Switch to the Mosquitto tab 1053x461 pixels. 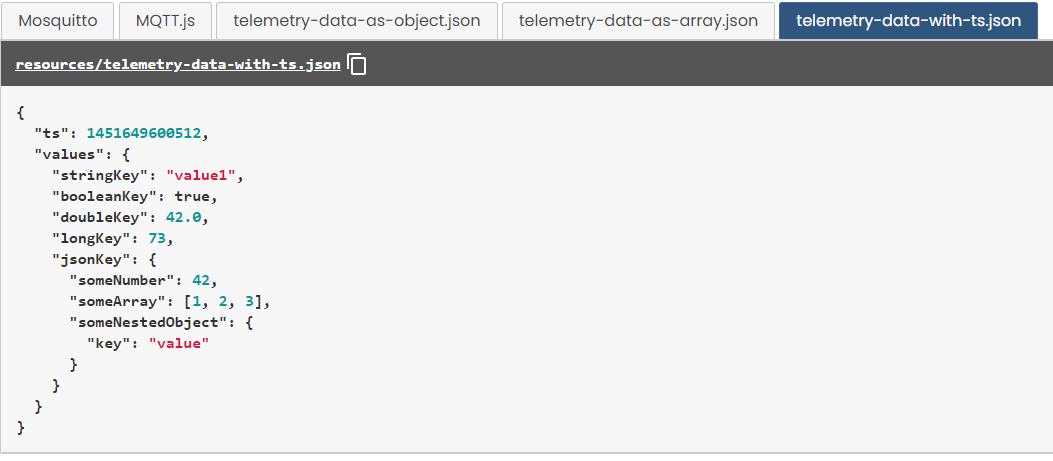pyautogui.click(x=57, y=20)
